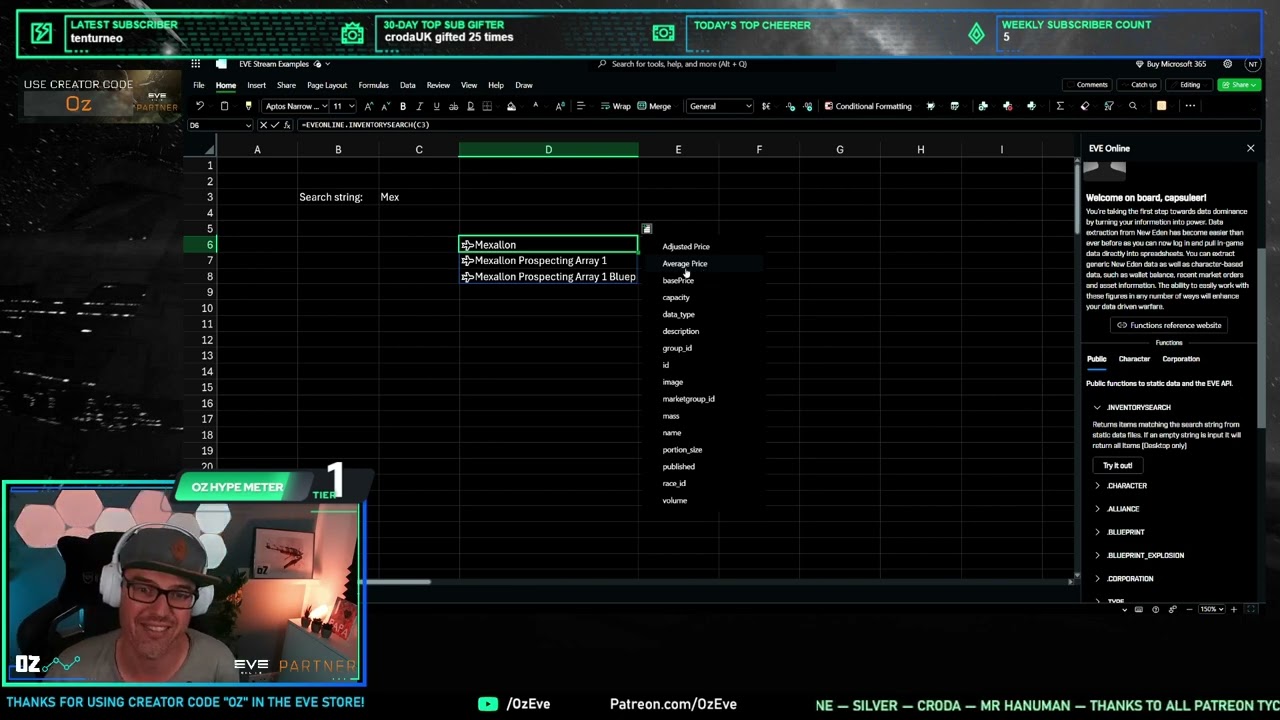Toggle Strikethrough formatting
The width and height of the screenshot is (1280, 720).
[454, 106]
